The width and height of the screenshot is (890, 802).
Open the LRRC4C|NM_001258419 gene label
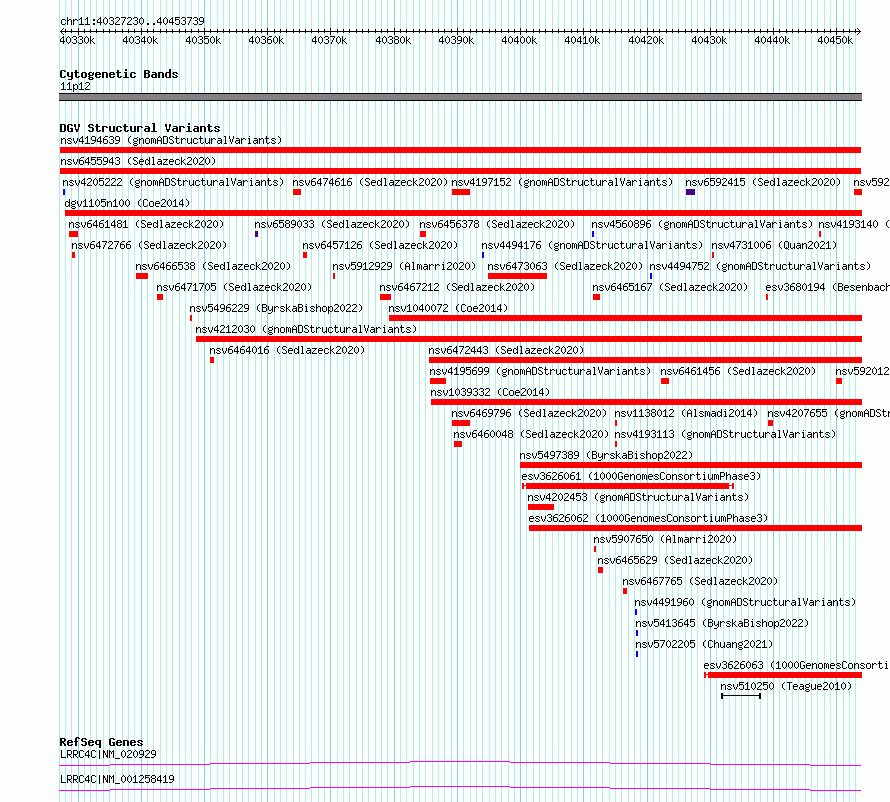click(117, 779)
